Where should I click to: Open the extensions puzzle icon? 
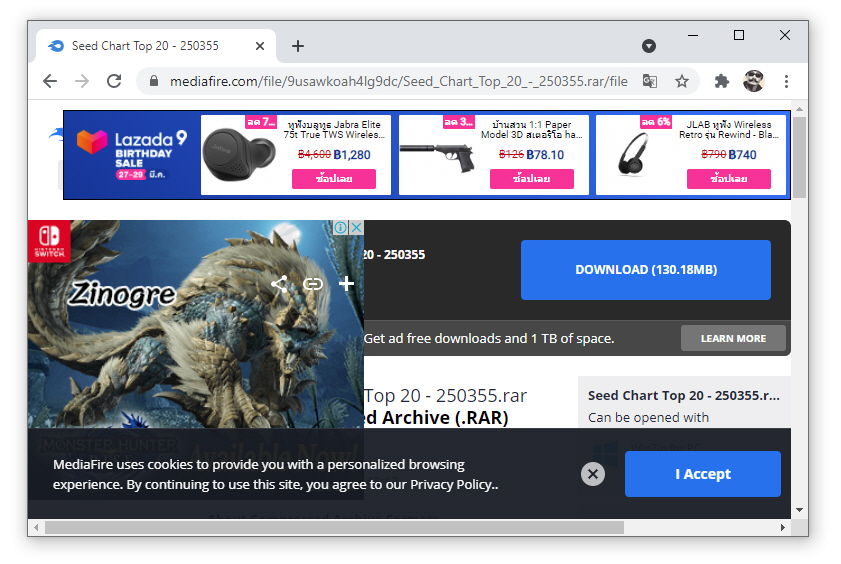(721, 81)
